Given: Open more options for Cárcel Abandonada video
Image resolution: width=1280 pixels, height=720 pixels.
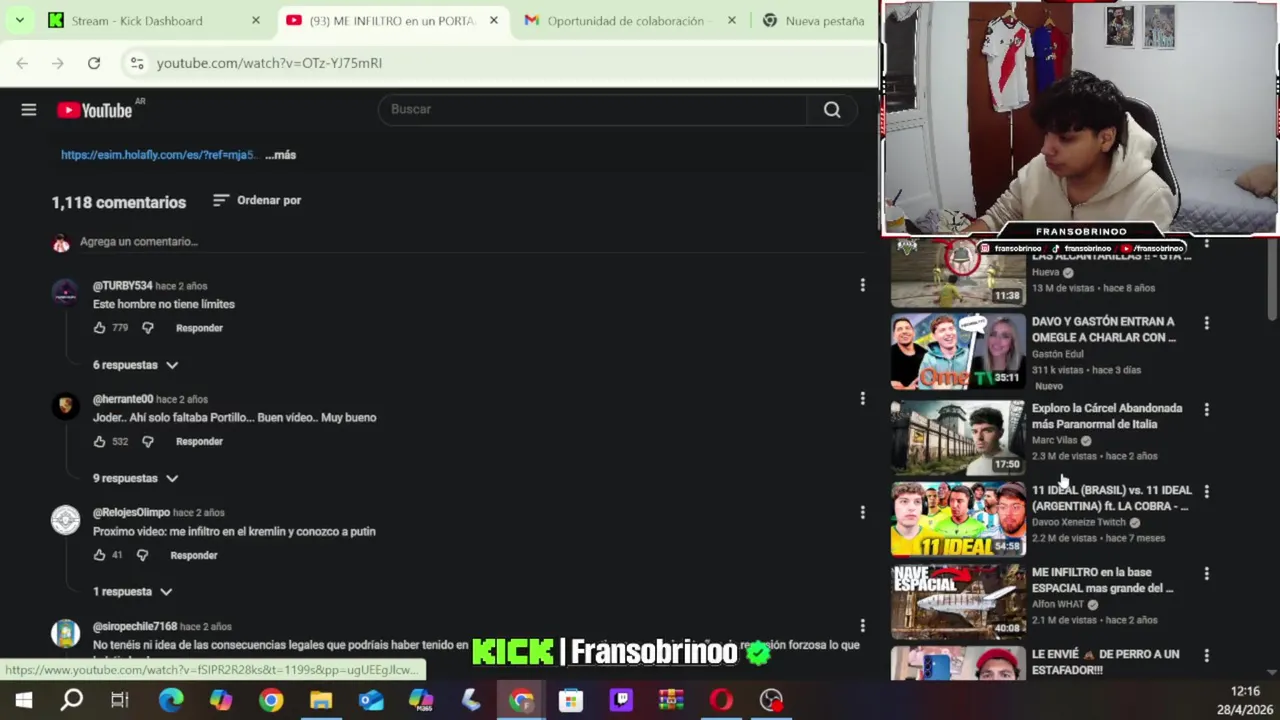Looking at the screenshot, I should (1206, 410).
